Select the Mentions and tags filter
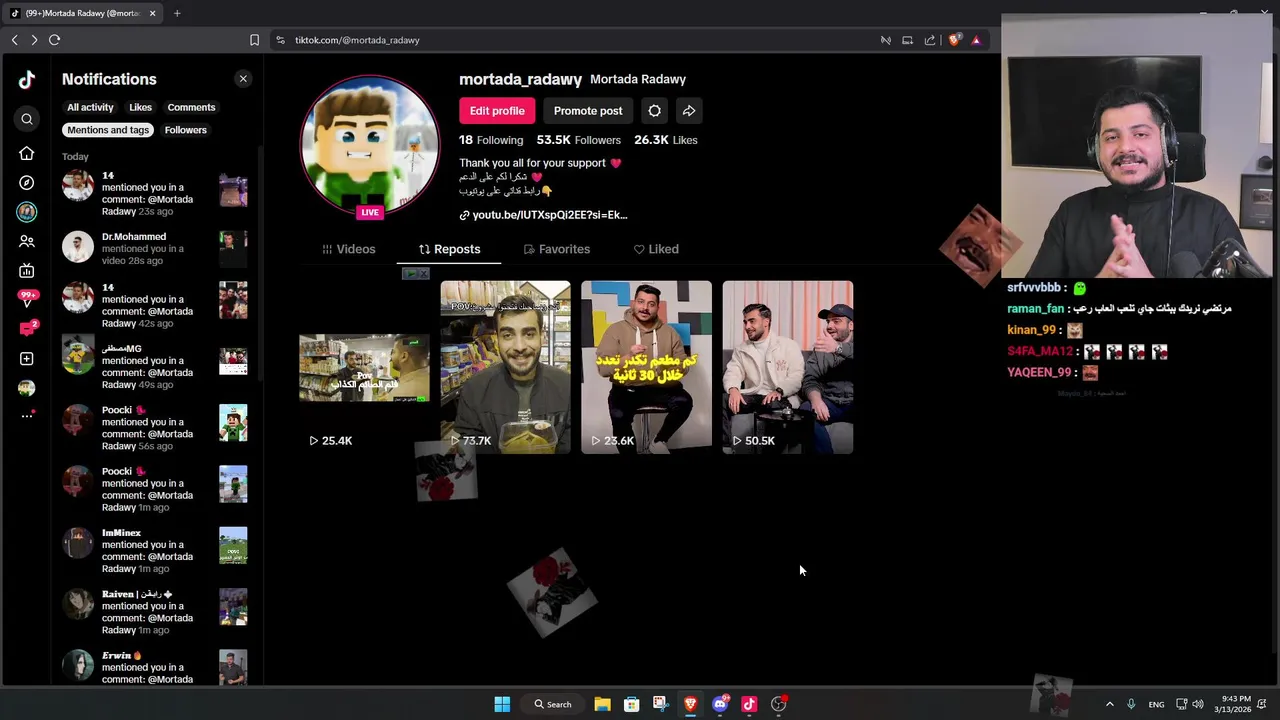1280x720 pixels. click(x=108, y=130)
